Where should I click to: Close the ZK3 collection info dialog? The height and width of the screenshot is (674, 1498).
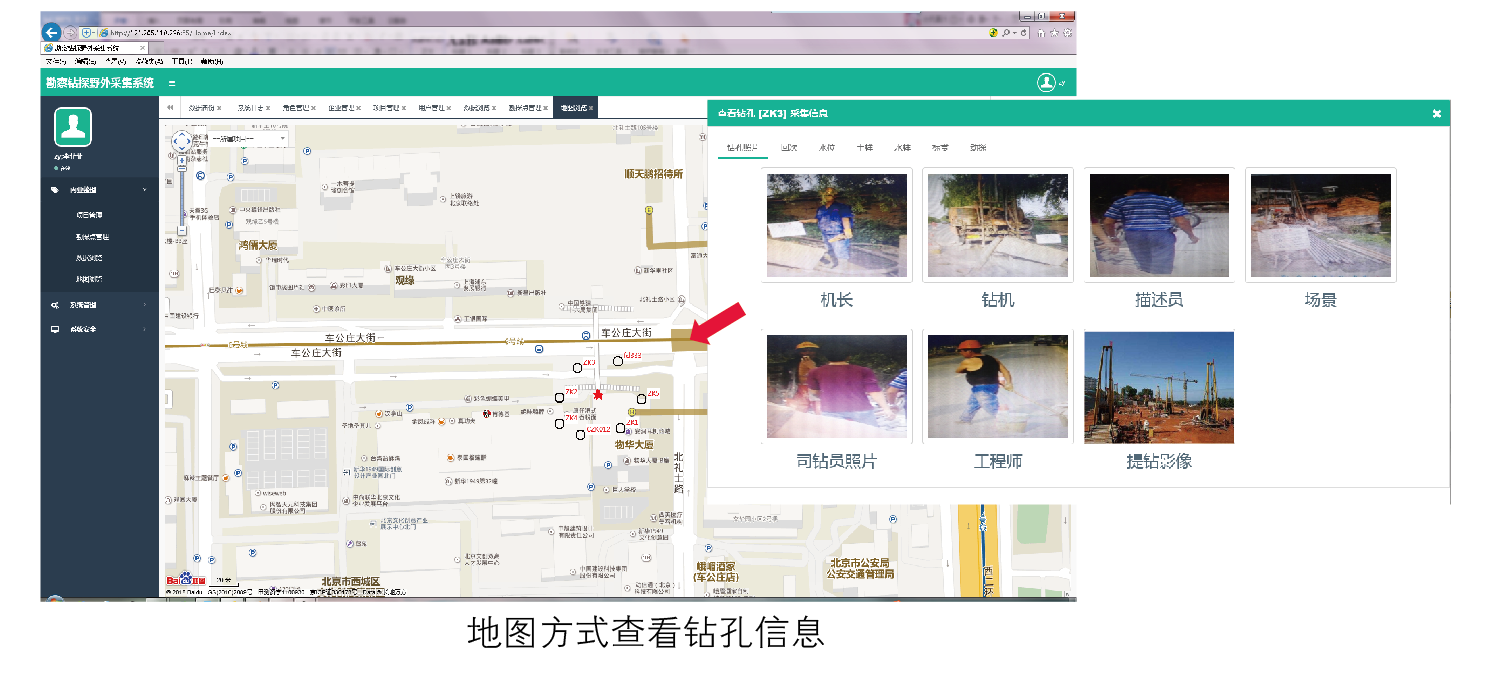pos(1437,114)
